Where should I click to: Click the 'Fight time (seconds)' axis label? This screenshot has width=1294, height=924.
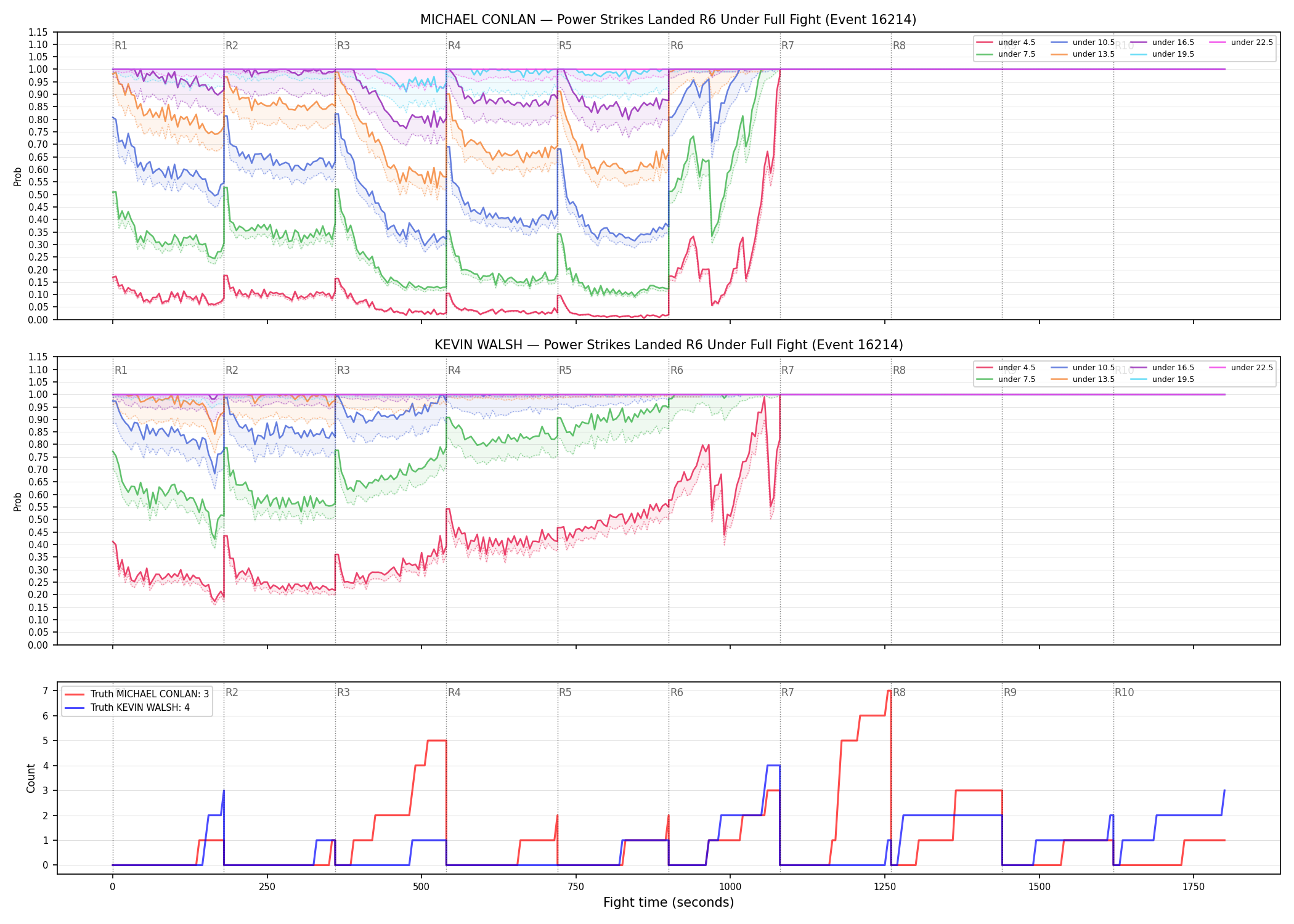[x=669, y=902]
